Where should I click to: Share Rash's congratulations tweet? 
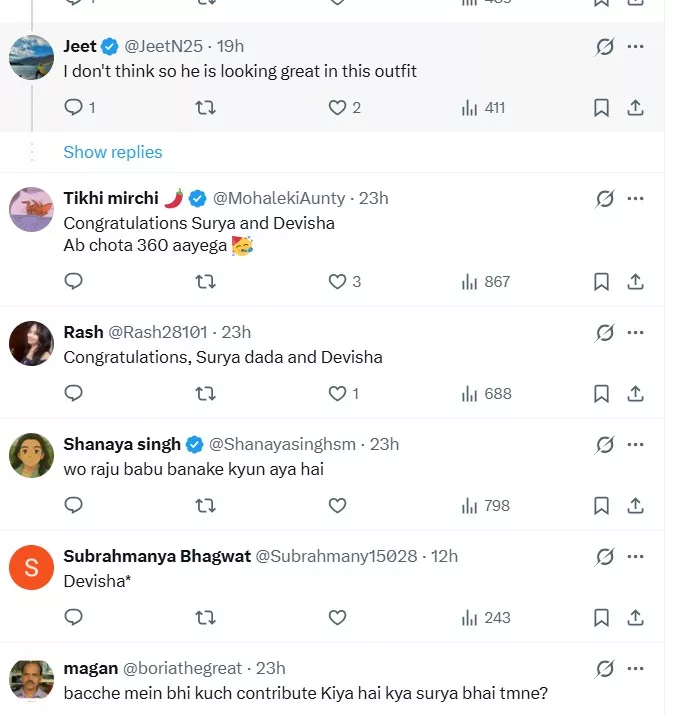(x=635, y=394)
